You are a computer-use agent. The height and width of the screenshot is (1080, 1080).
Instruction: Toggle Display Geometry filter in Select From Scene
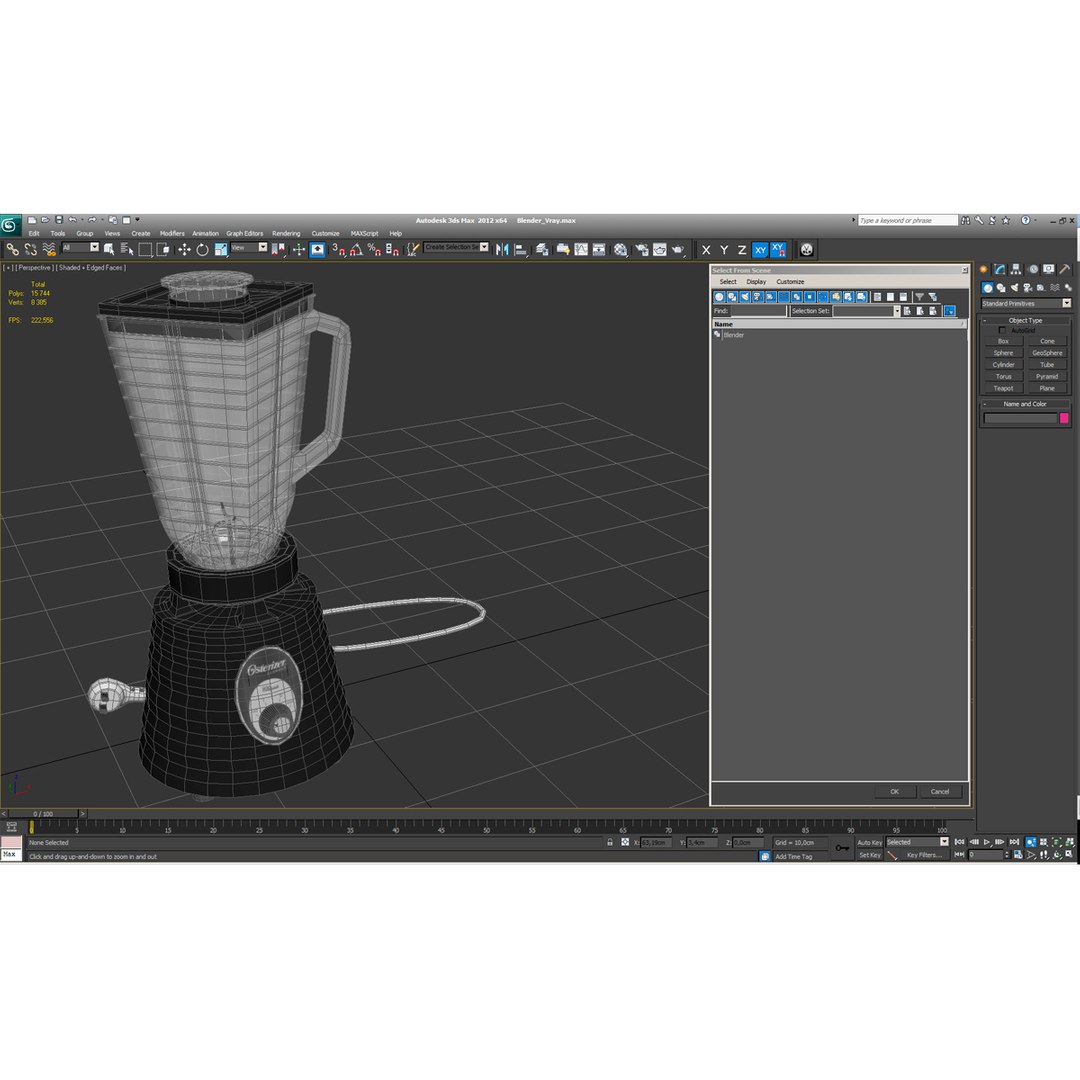coord(719,297)
